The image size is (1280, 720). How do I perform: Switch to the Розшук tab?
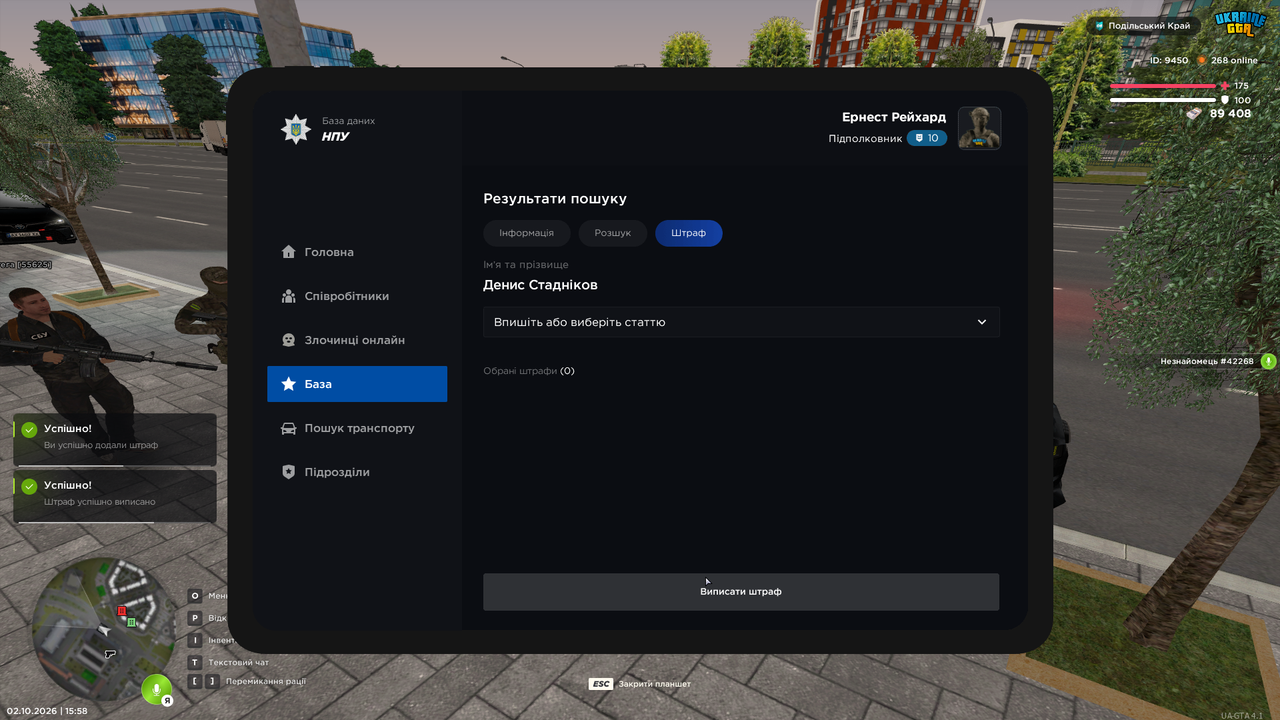pyautogui.click(x=613, y=233)
